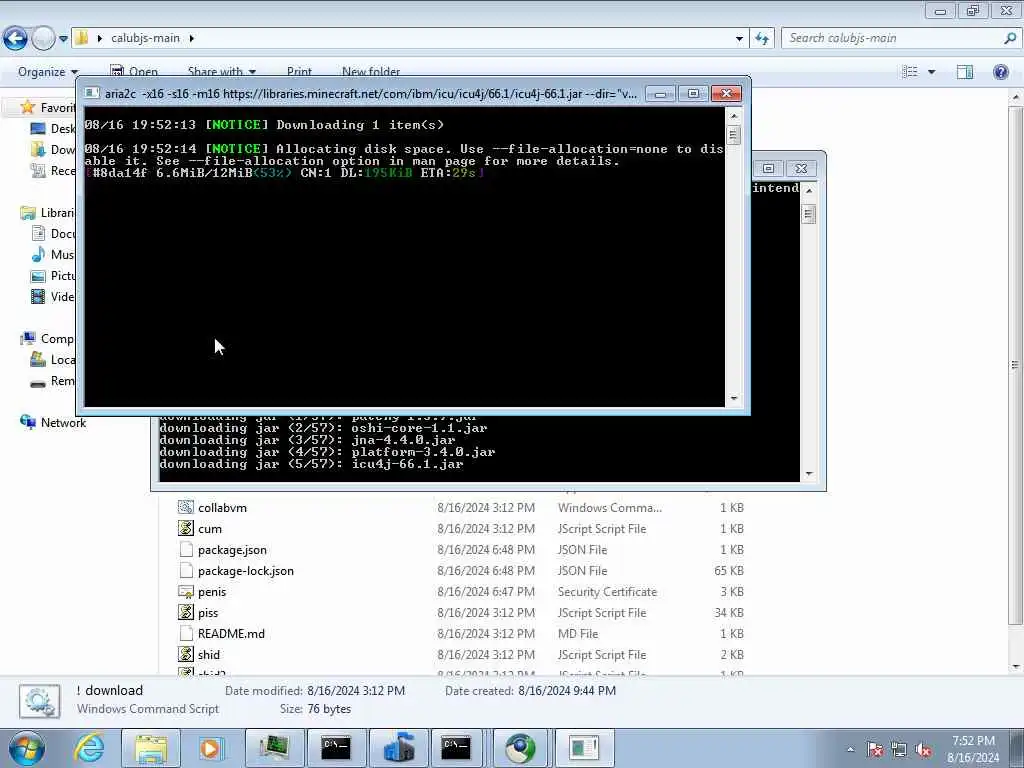Image resolution: width=1024 pixels, height=768 pixels.
Task: Select Computer in navigation pane
Action: pyautogui.click(x=48, y=338)
